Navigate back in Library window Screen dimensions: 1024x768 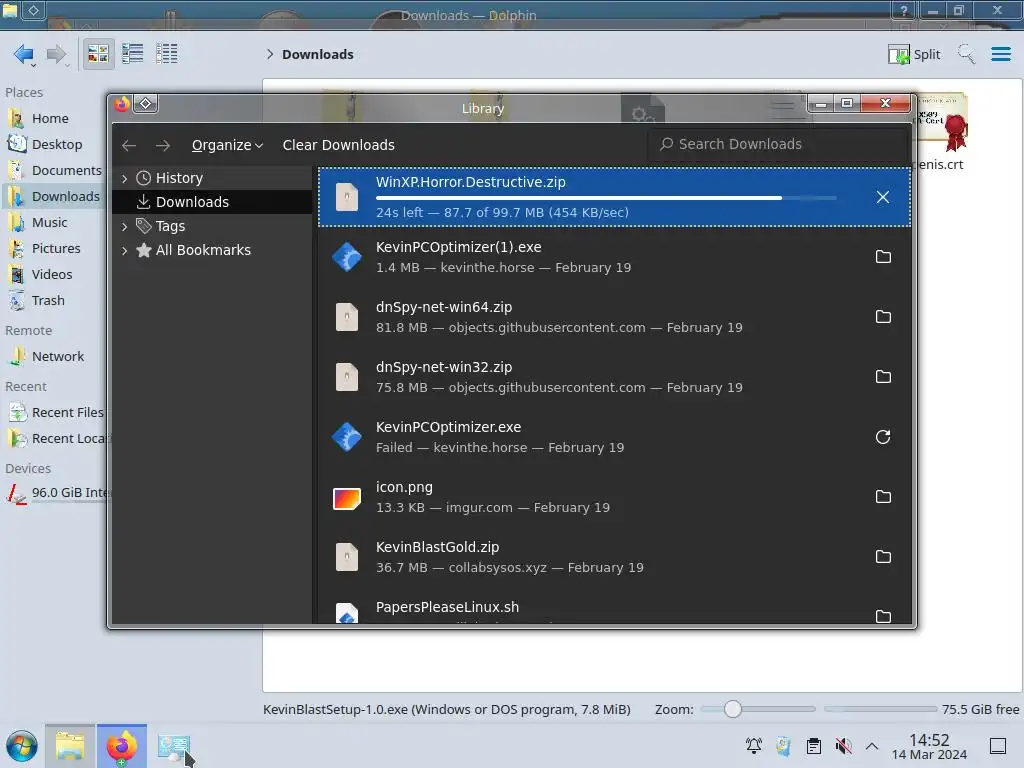(129, 145)
